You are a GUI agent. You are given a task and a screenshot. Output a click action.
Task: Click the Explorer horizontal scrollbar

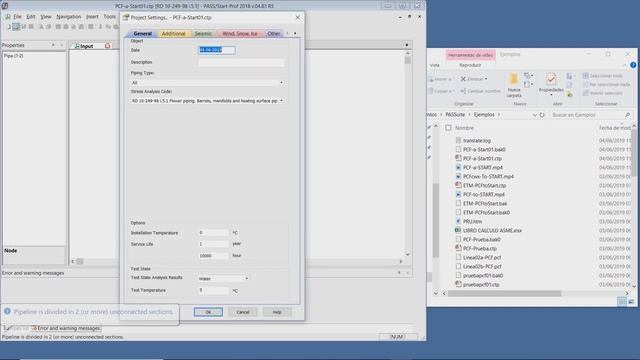504,293
